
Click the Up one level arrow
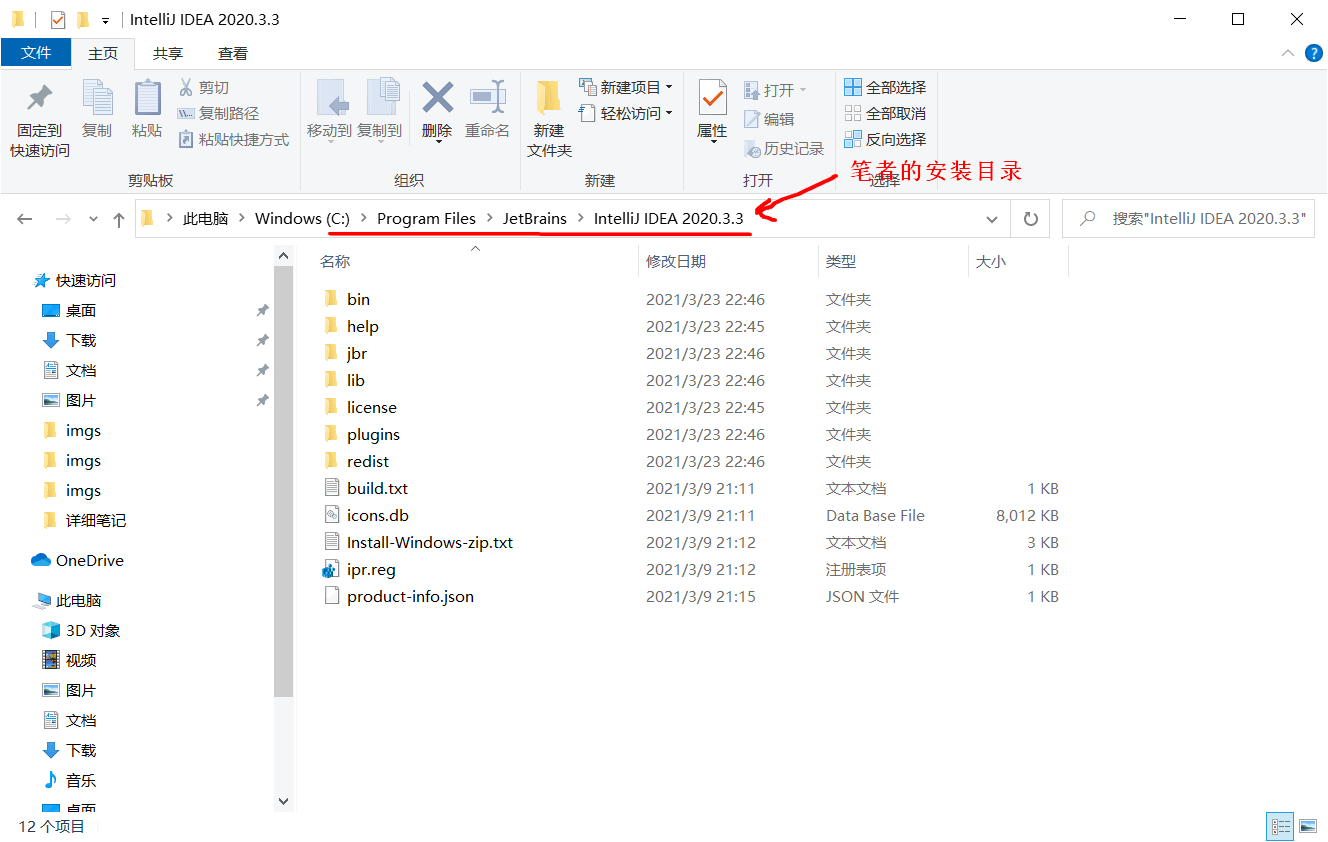pyautogui.click(x=119, y=219)
